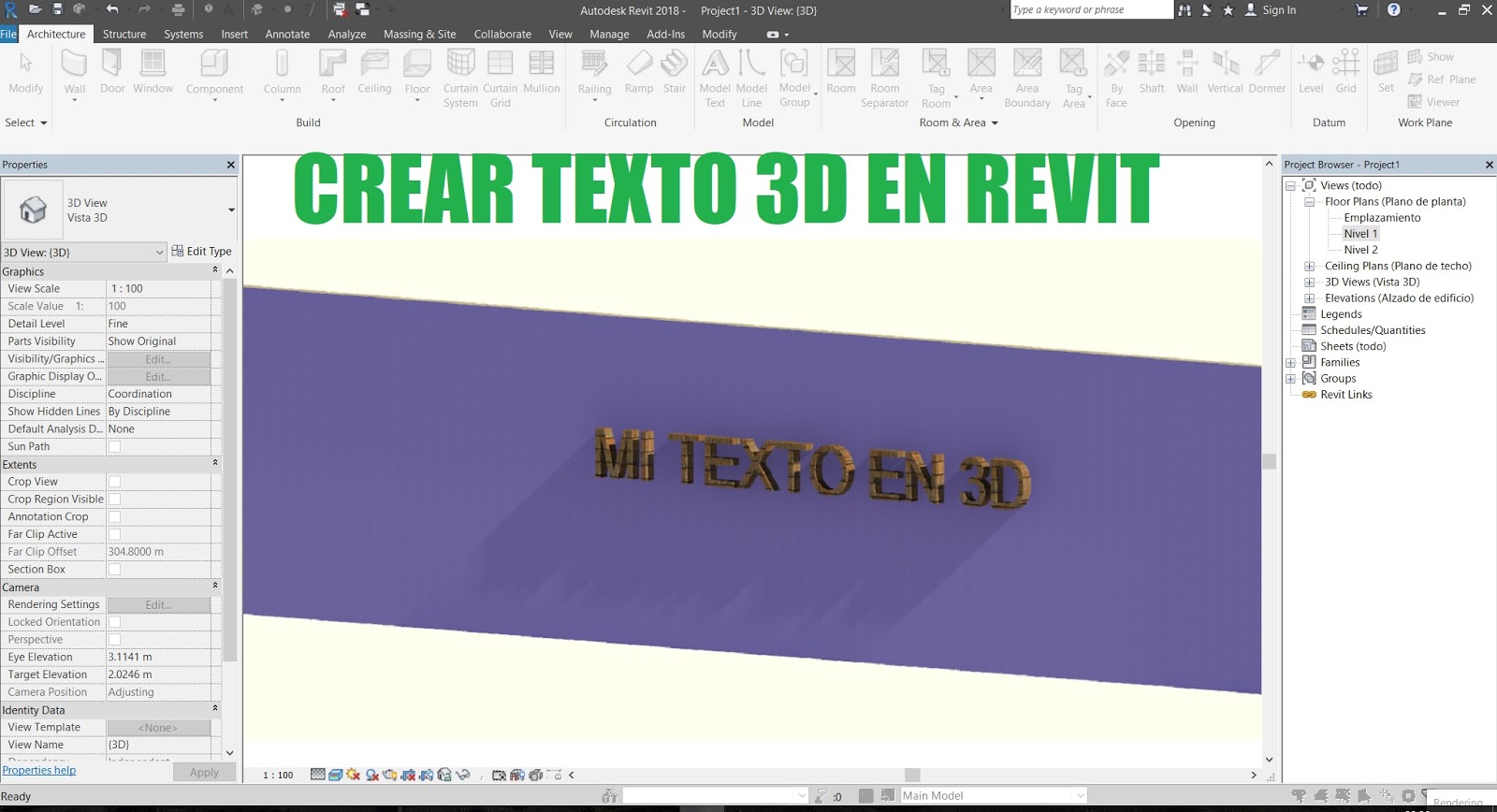Image resolution: width=1497 pixels, height=812 pixels.
Task: Click the Sign In button
Action: pyautogui.click(x=1270, y=10)
